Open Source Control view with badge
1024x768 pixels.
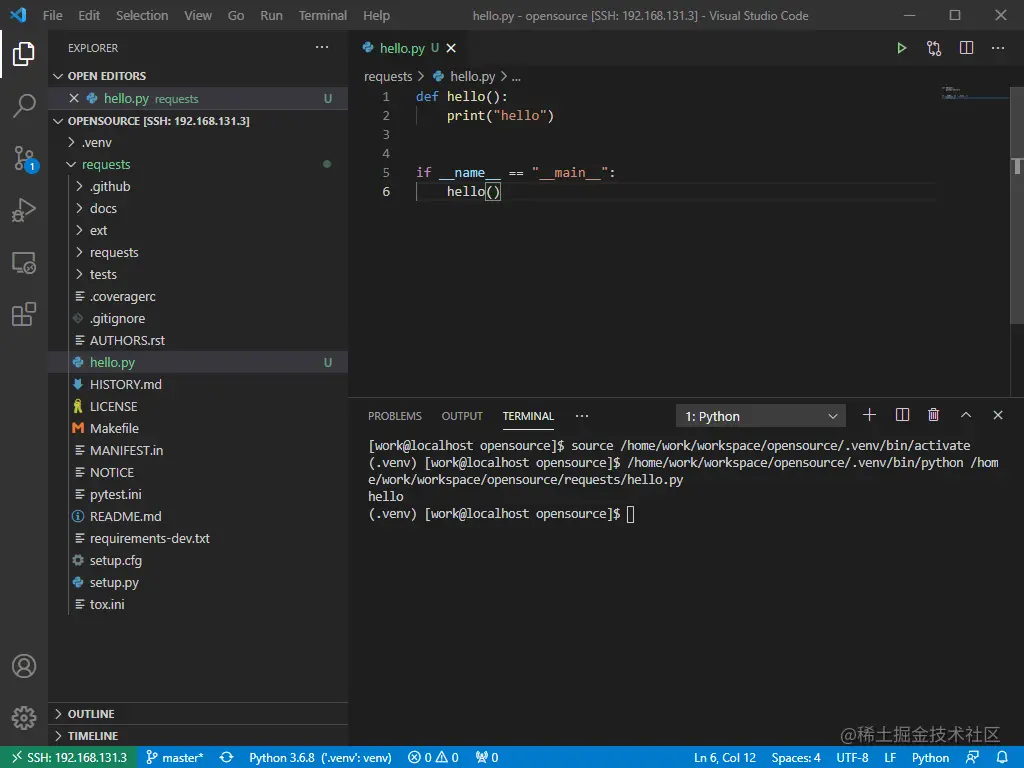tap(25, 159)
